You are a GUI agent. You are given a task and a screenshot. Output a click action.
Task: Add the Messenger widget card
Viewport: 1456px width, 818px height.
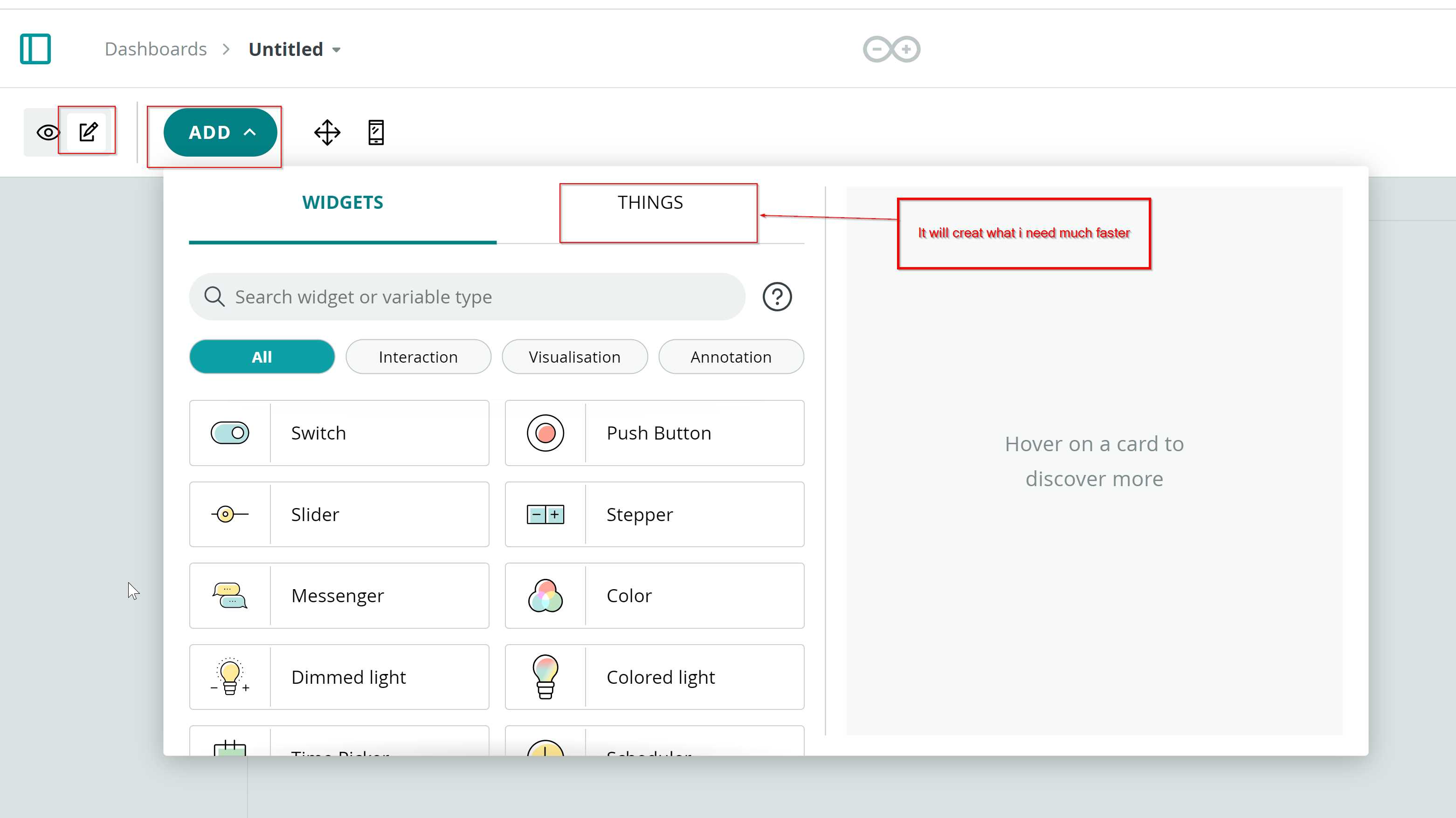[x=339, y=595]
